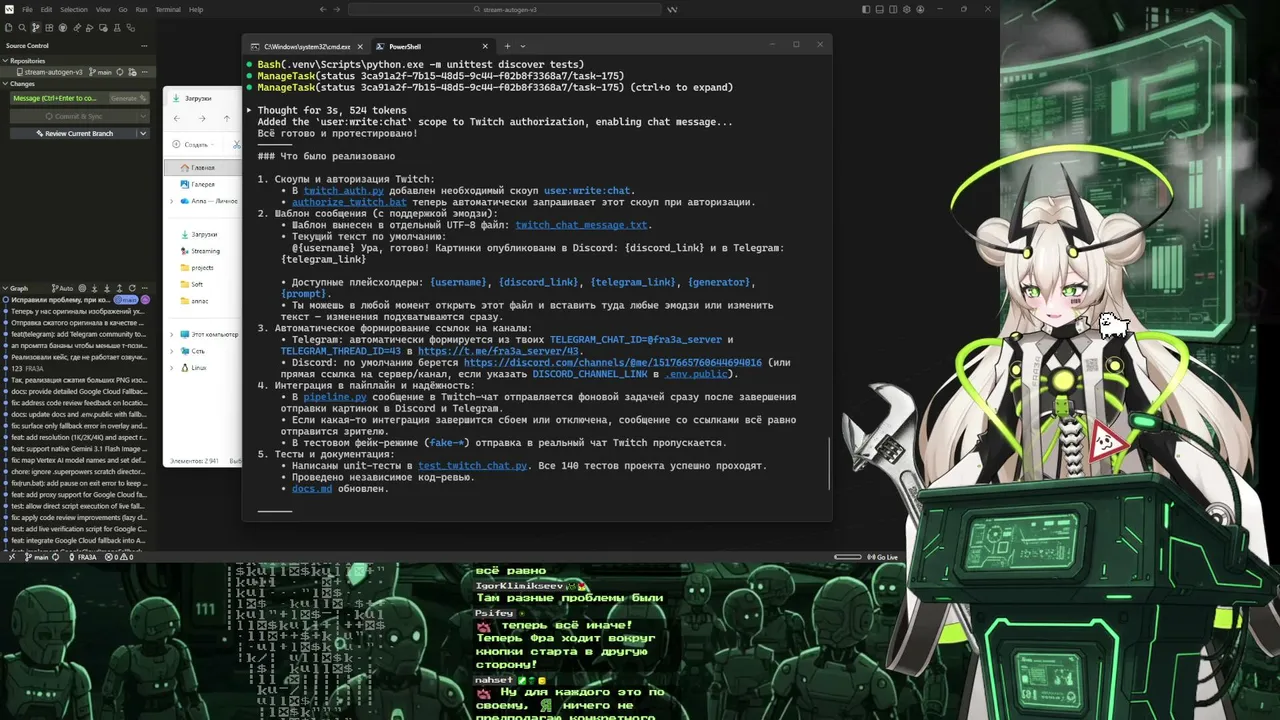
Task: Click the Graph target circle icon
Action: [x=83, y=288]
